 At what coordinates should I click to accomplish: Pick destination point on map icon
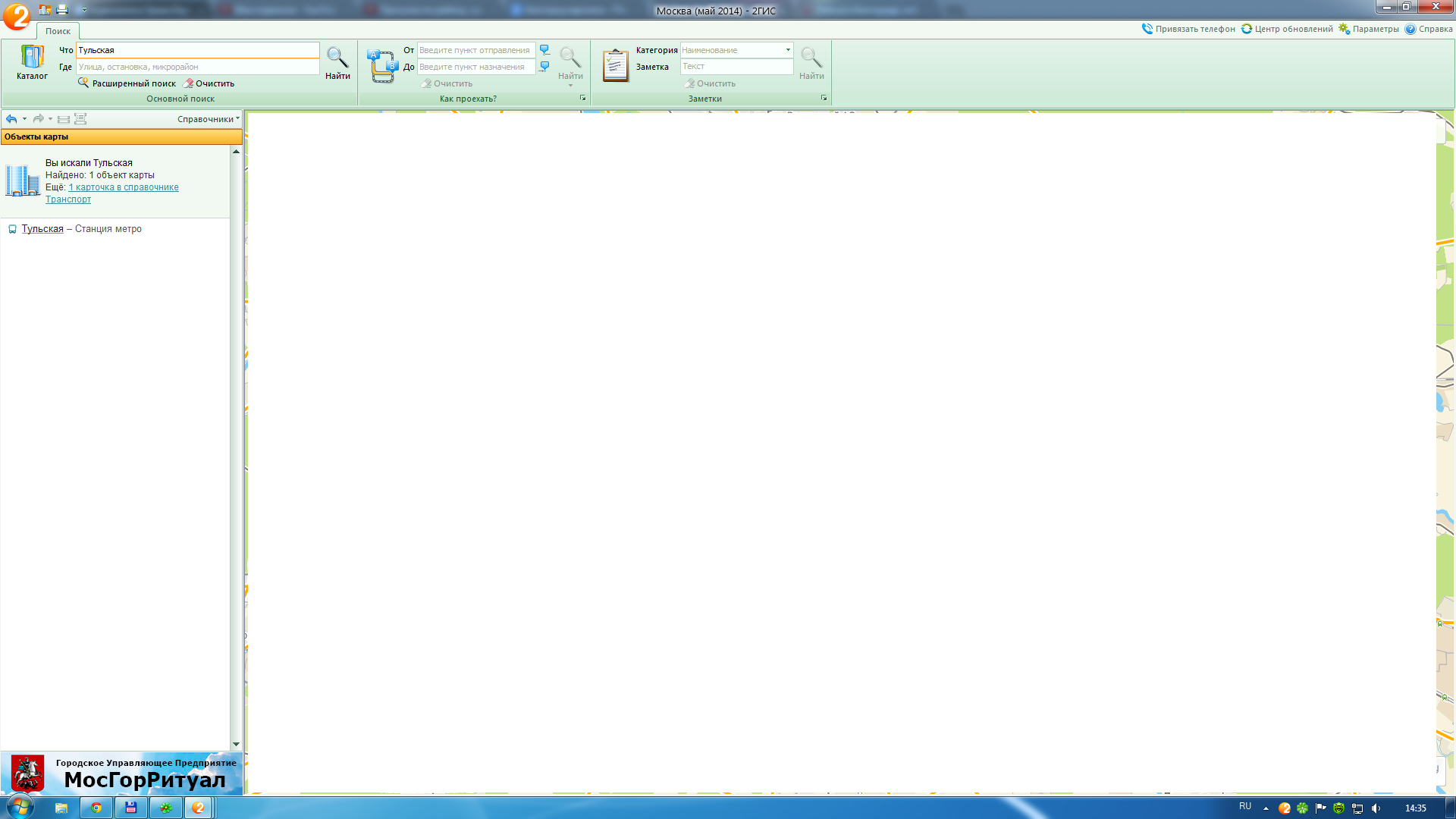pyautogui.click(x=544, y=67)
